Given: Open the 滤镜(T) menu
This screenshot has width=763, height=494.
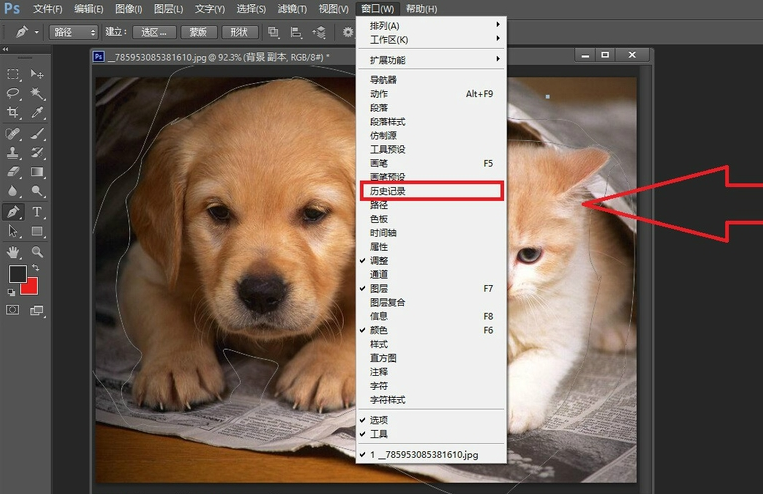Looking at the screenshot, I should 292,9.
